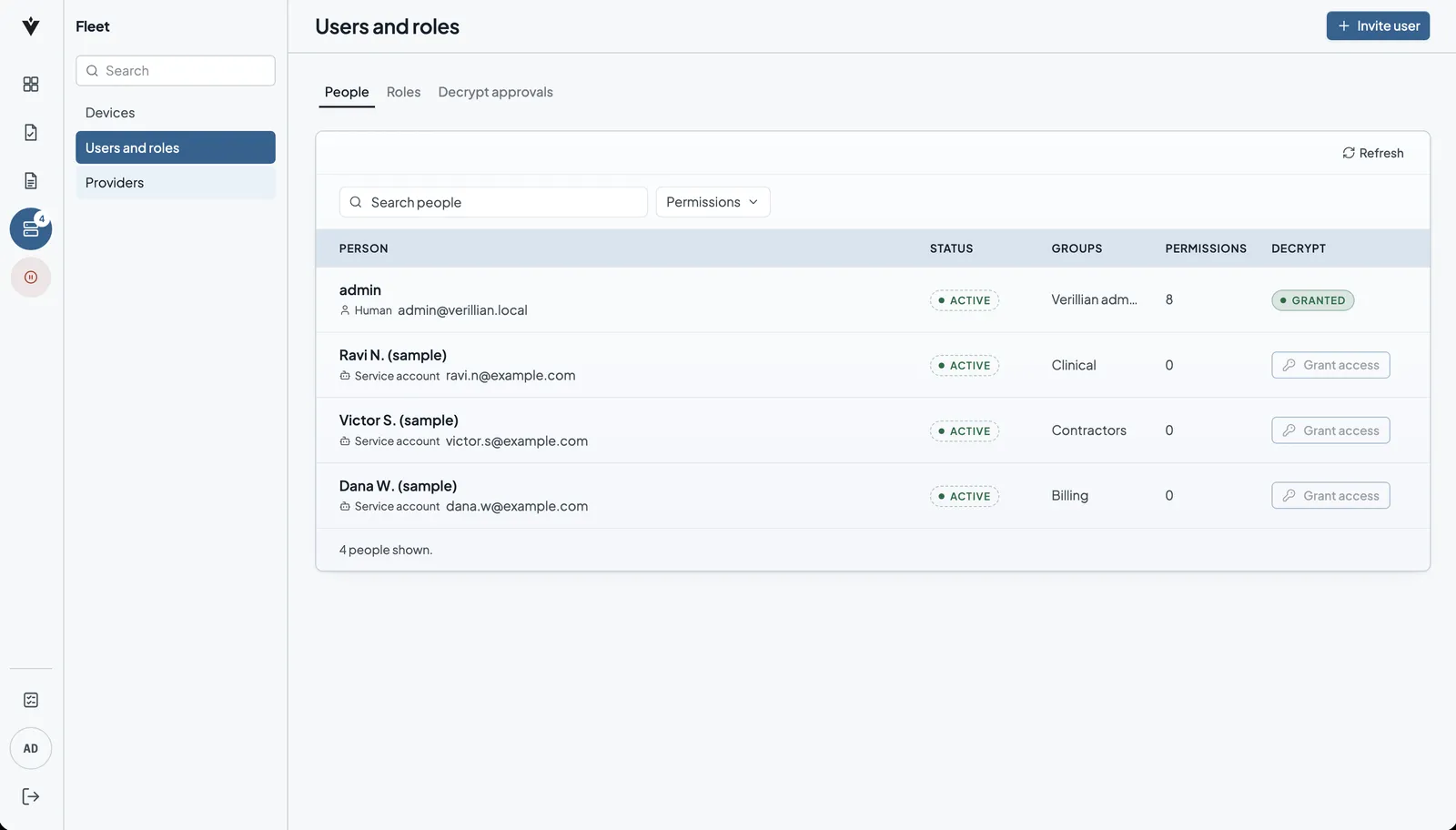
Task: Open the dashboard grid icon in sidebar
Action: 31,84
